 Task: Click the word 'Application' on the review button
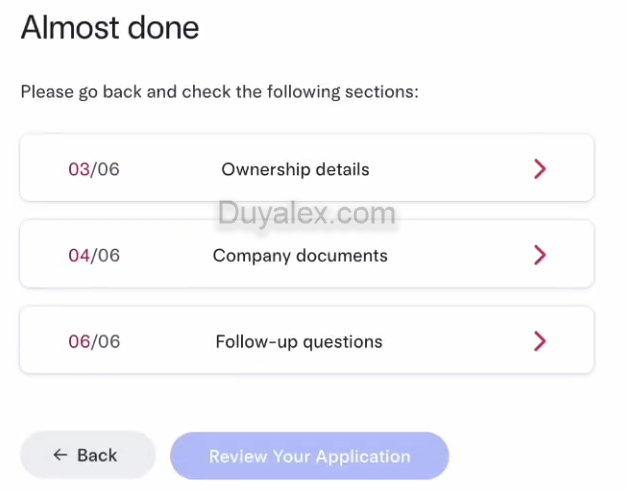[363, 456]
